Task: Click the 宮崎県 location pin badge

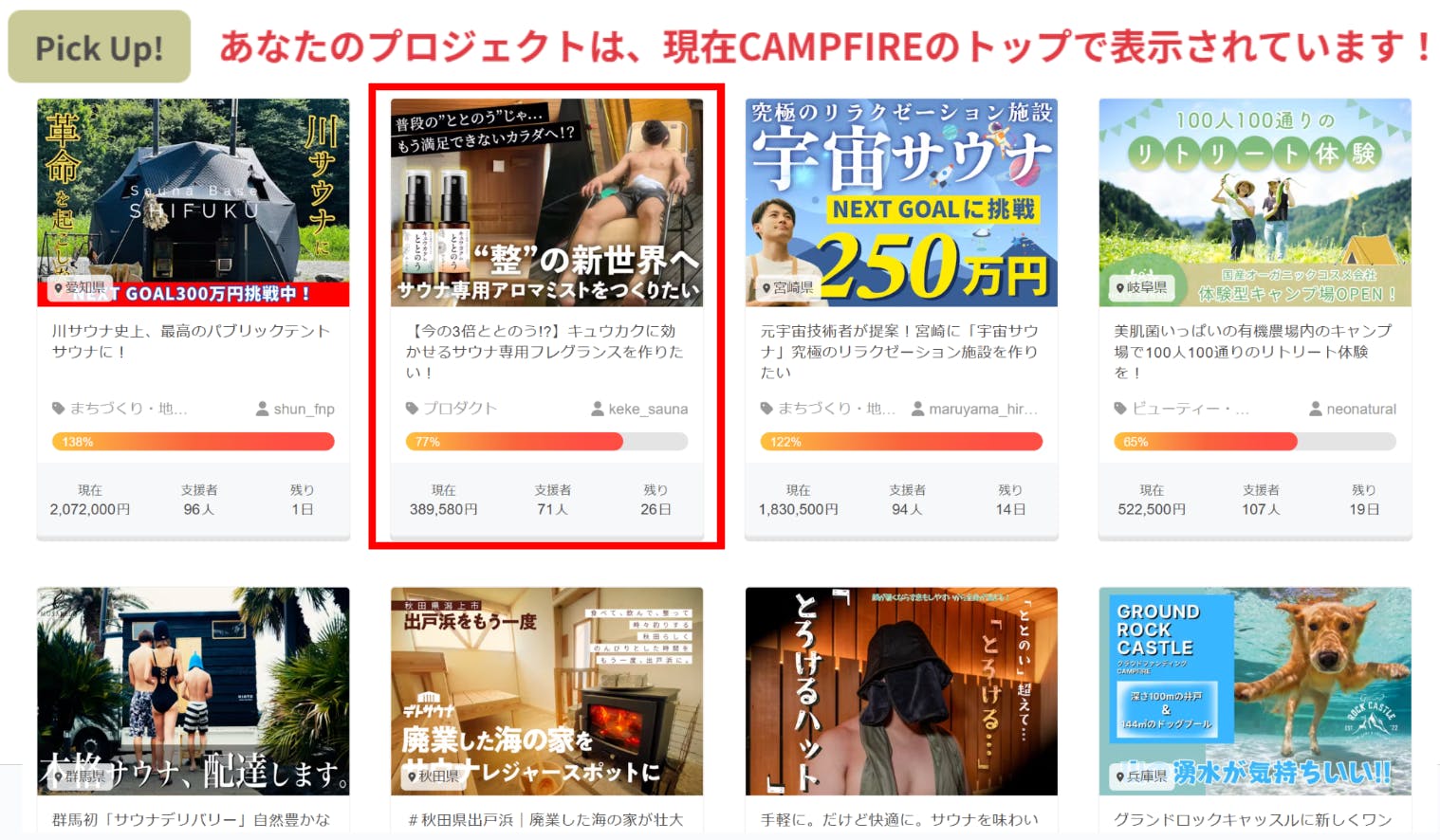Action: [x=786, y=287]
